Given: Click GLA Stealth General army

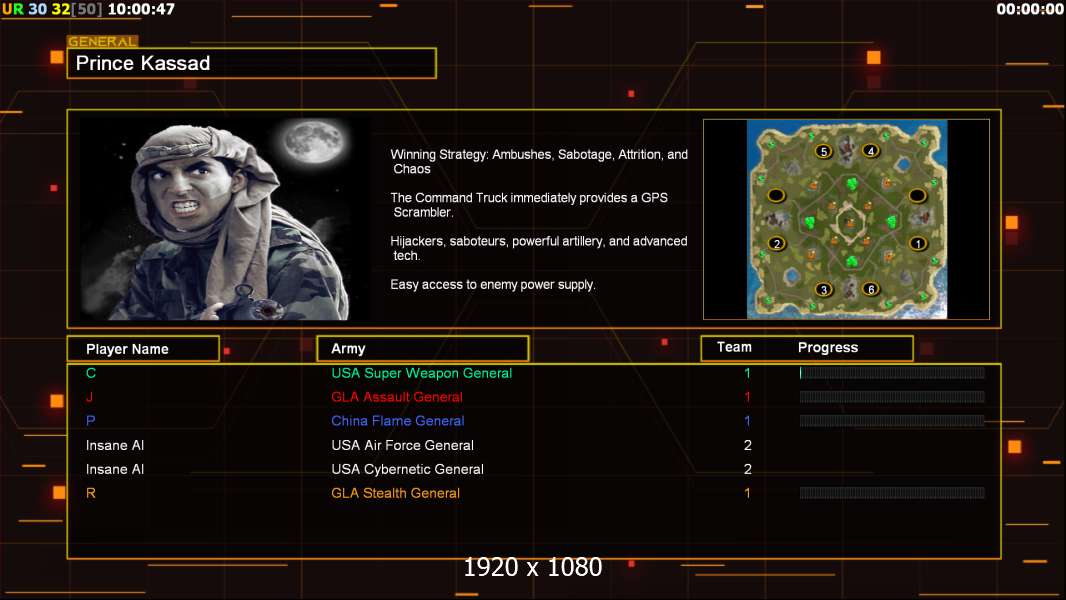Looking at the screenshot, I should (396, 493).
